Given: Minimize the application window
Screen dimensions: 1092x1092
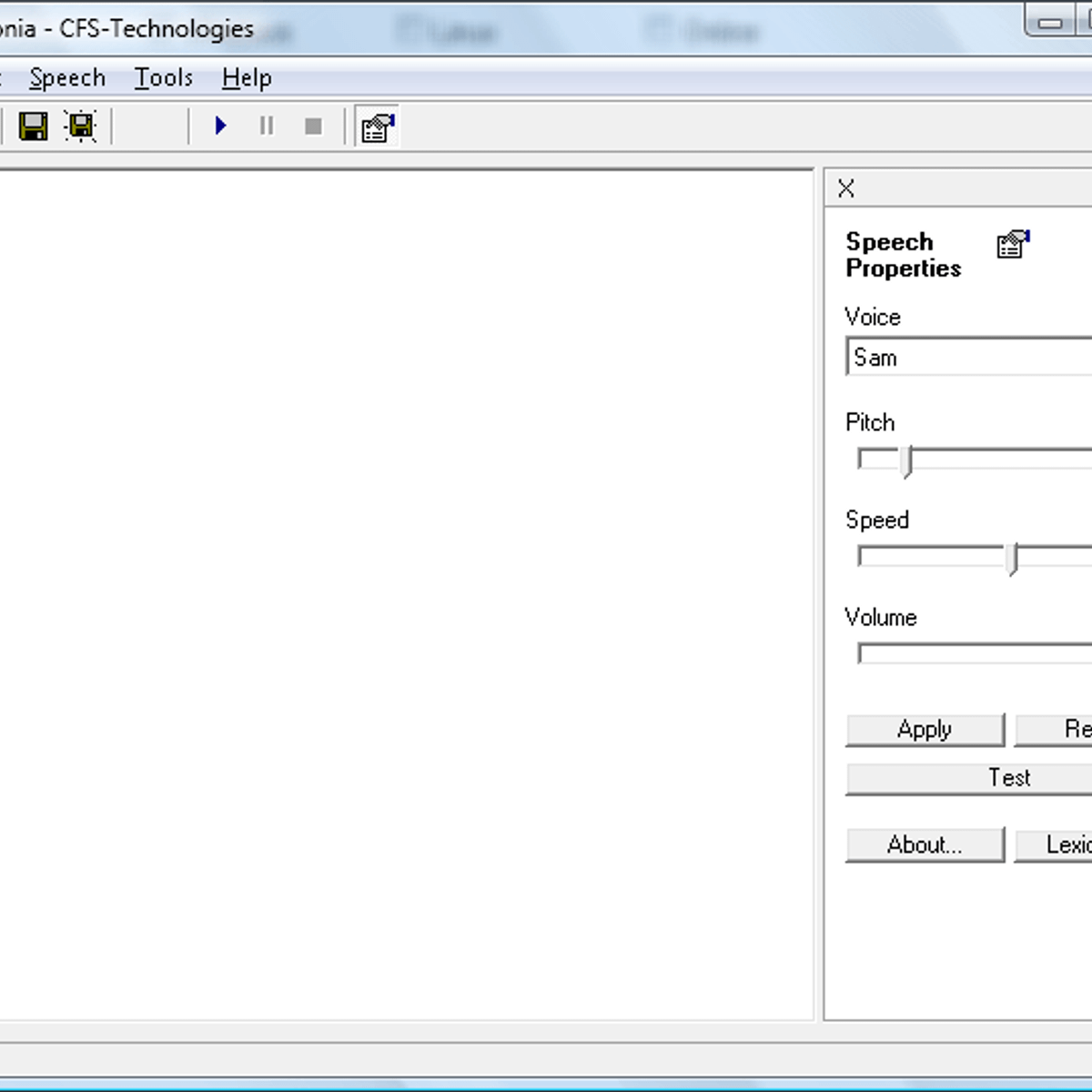Looking at the screenshot, I should click(1051, 23).
